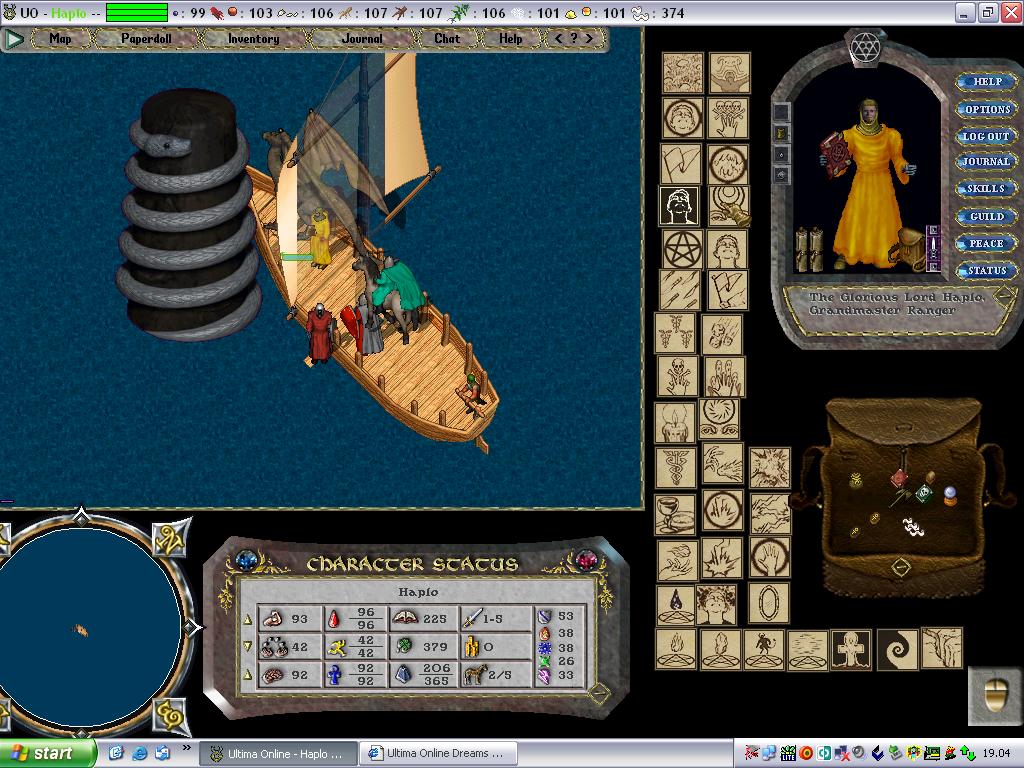Open the Paperdoll menu item
This screenshot has width=1024, height=768.
(146, 39)
